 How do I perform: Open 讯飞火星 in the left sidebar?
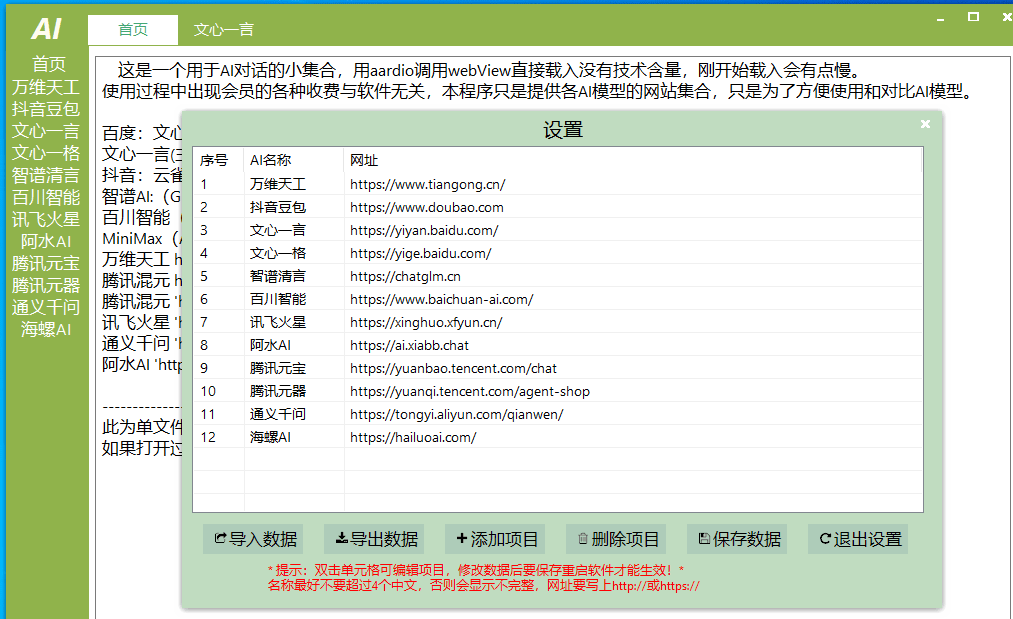point(46,219)
